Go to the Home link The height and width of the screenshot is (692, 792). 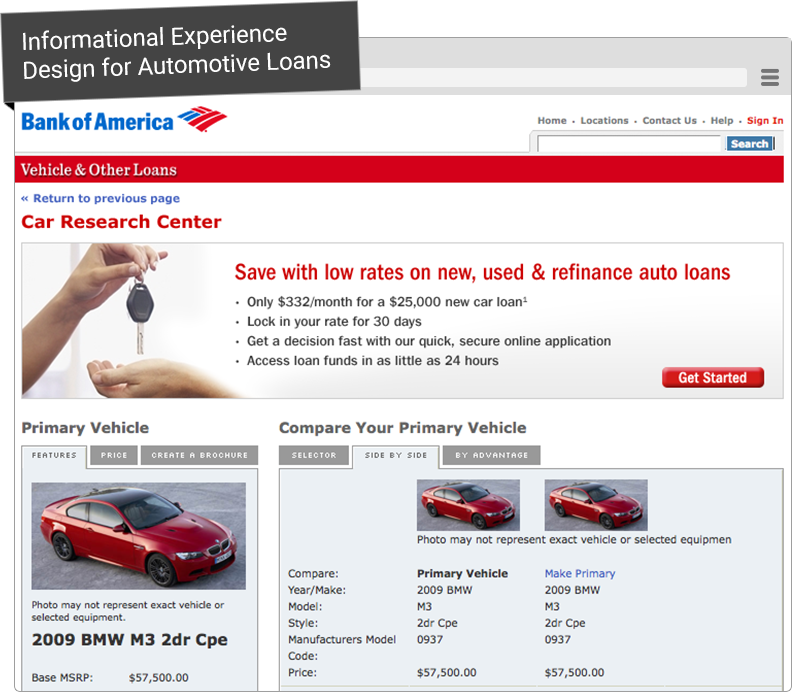[x=552, y=121]
